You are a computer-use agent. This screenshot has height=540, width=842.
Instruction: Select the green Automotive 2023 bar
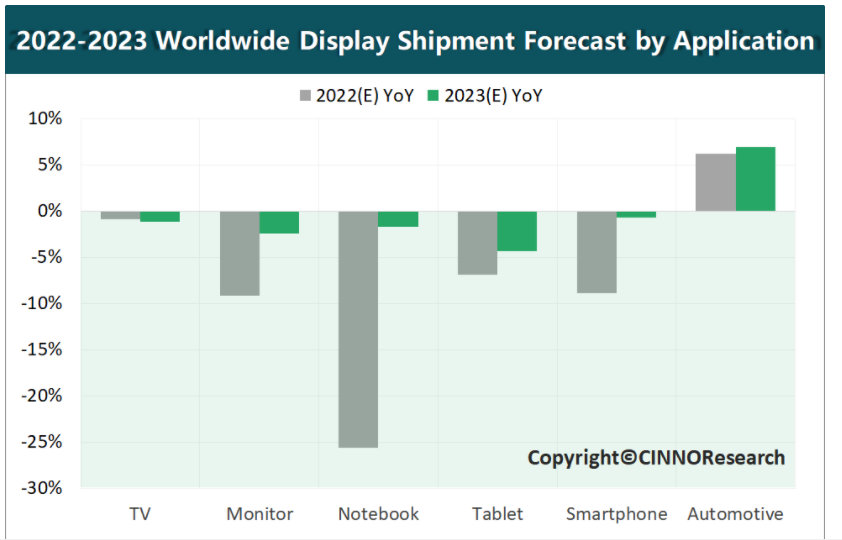[x=755, y=179]
